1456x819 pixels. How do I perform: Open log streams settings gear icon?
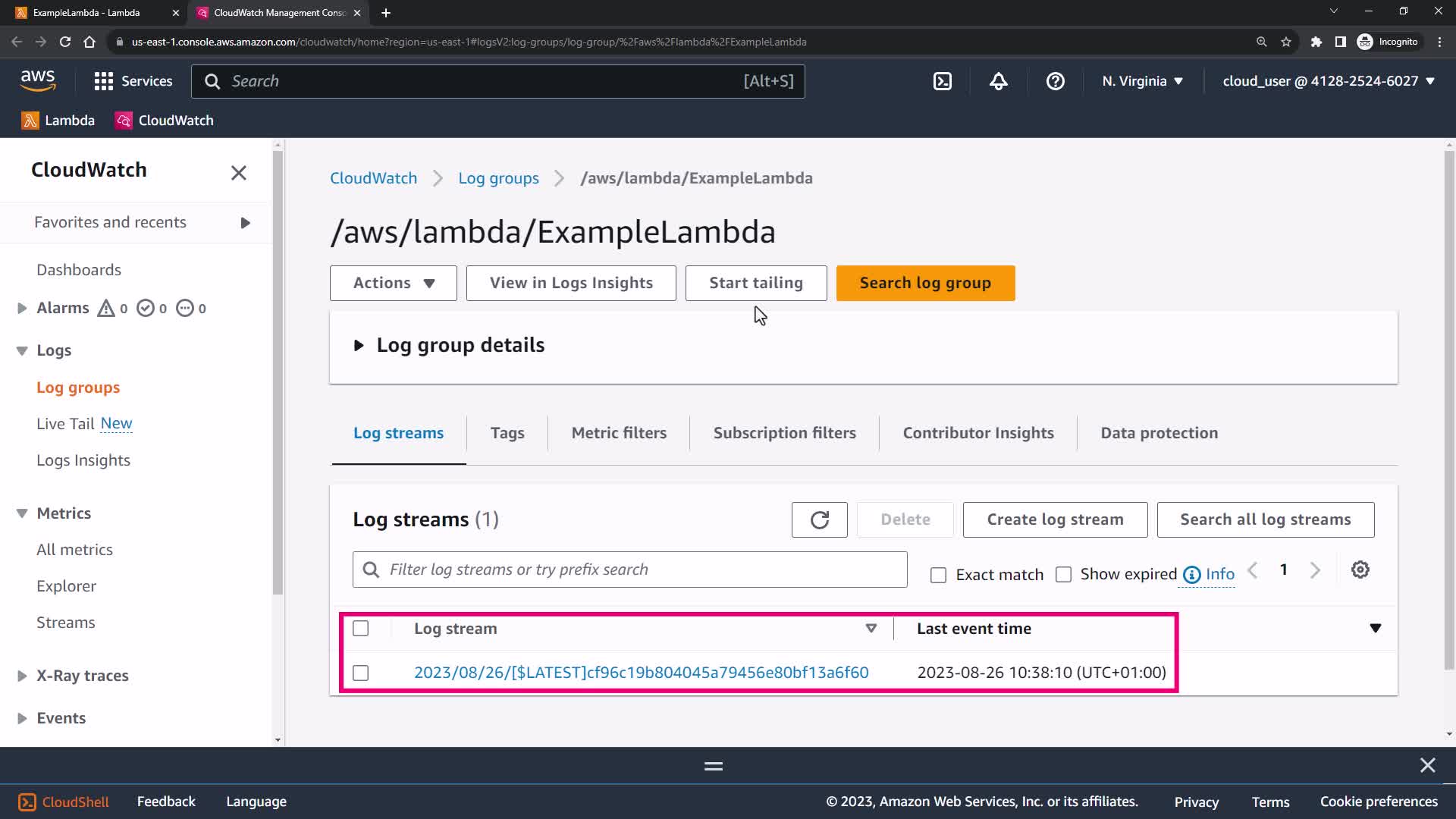click(1360, 570)
